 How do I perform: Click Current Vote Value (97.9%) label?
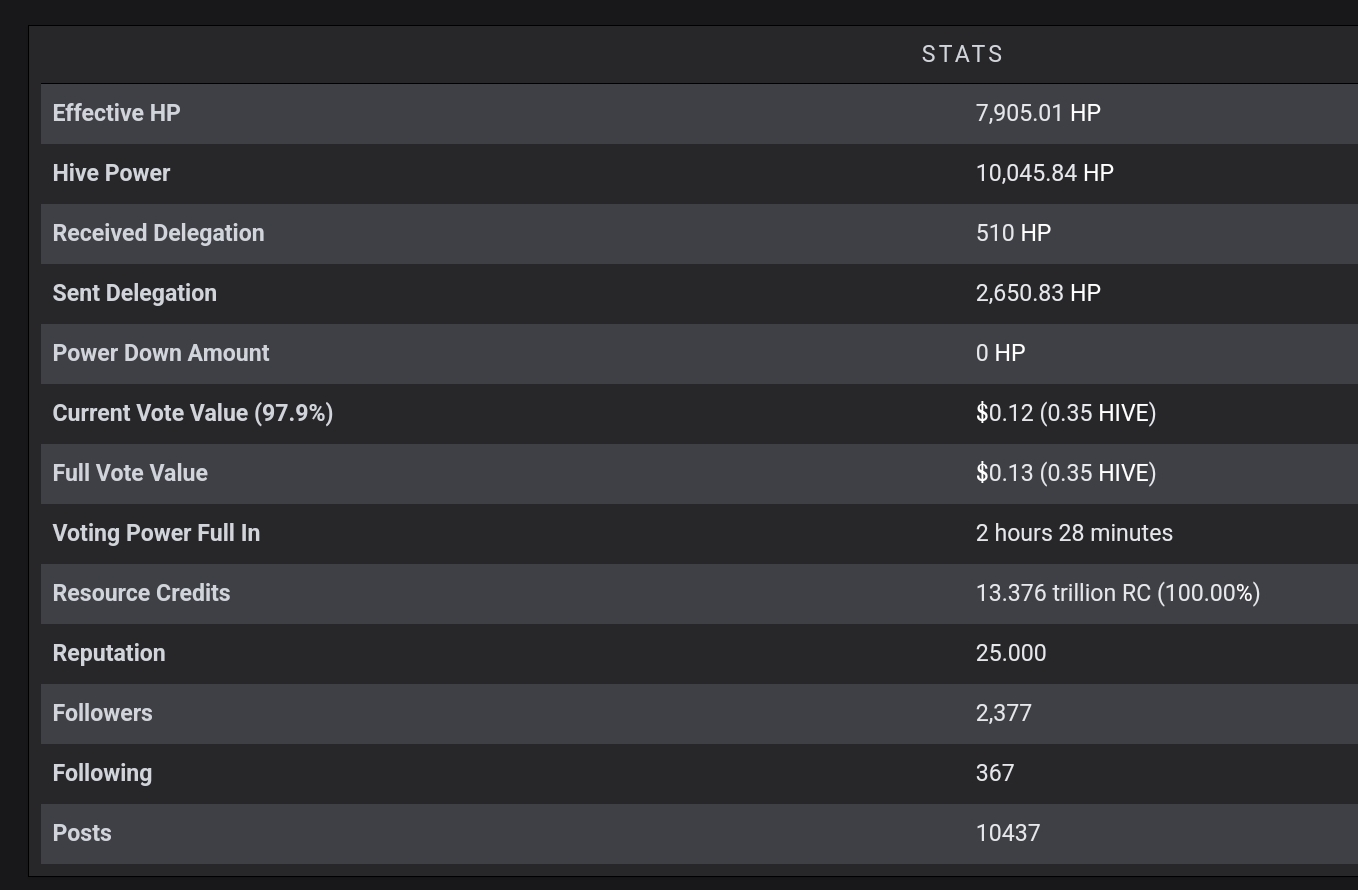tap(192, 413)
